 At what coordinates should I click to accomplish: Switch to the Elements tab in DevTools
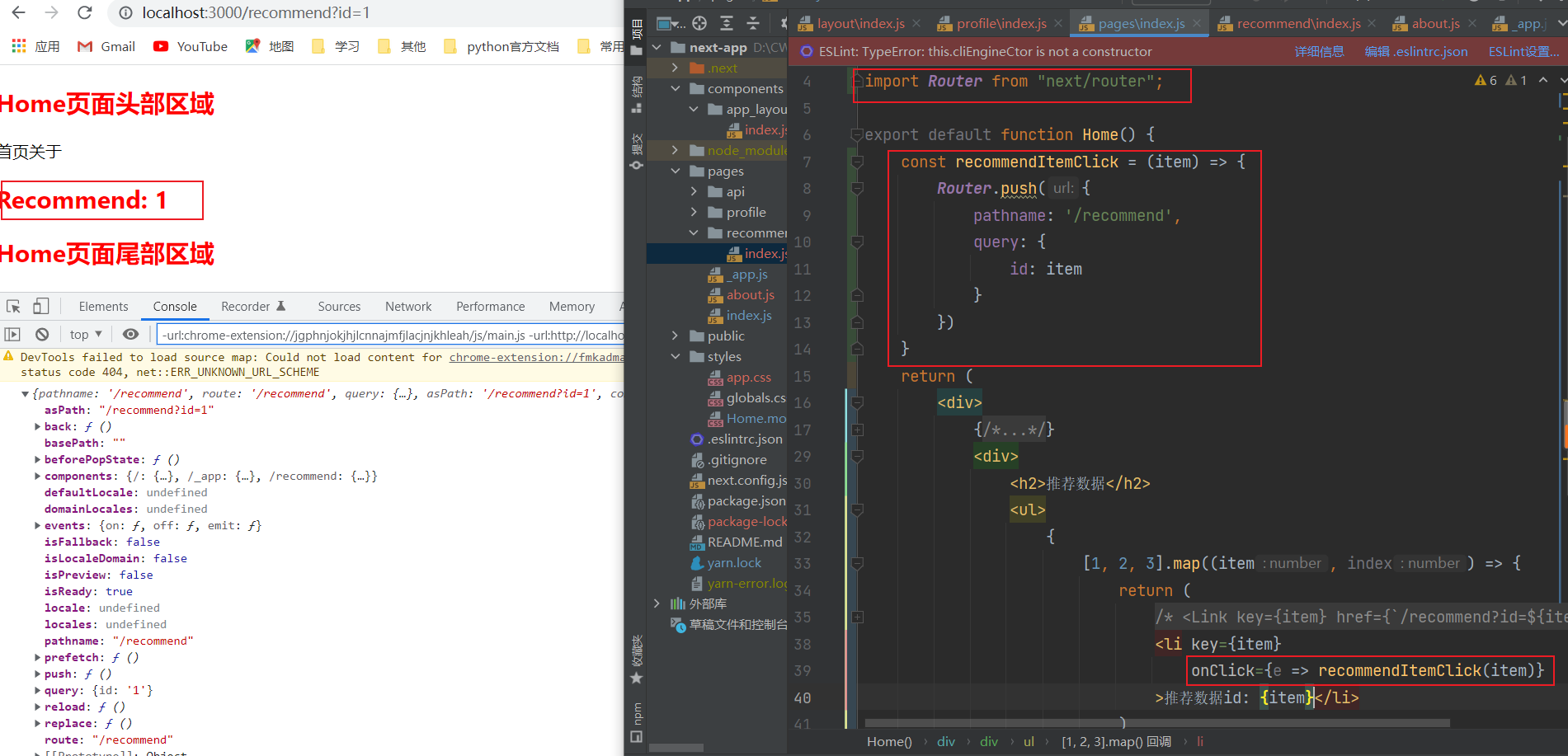103,307
